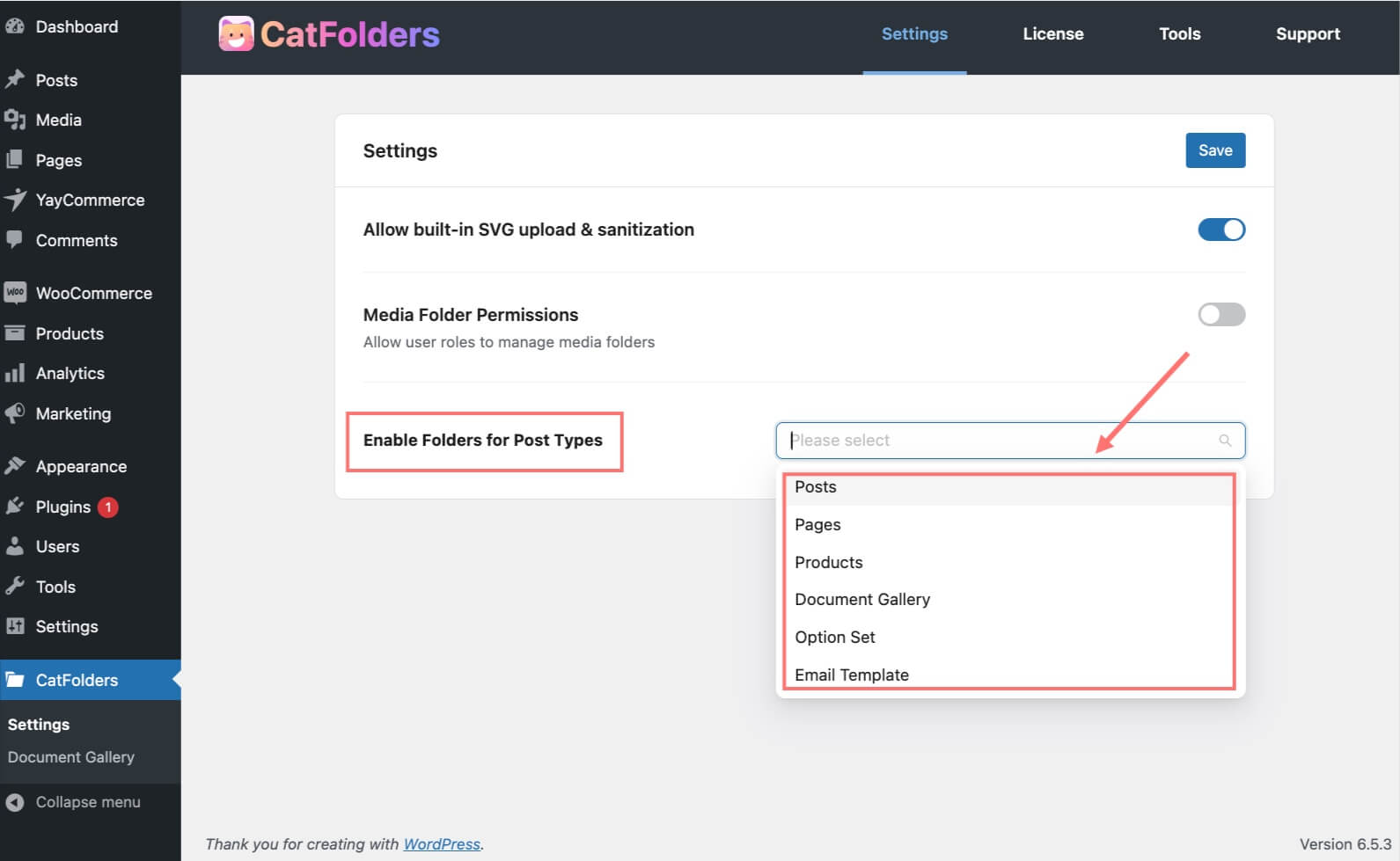The image size is (1400, 861).
Task: Disable built-in SVG upload & sanitization
Action: tap(1221, 230)
